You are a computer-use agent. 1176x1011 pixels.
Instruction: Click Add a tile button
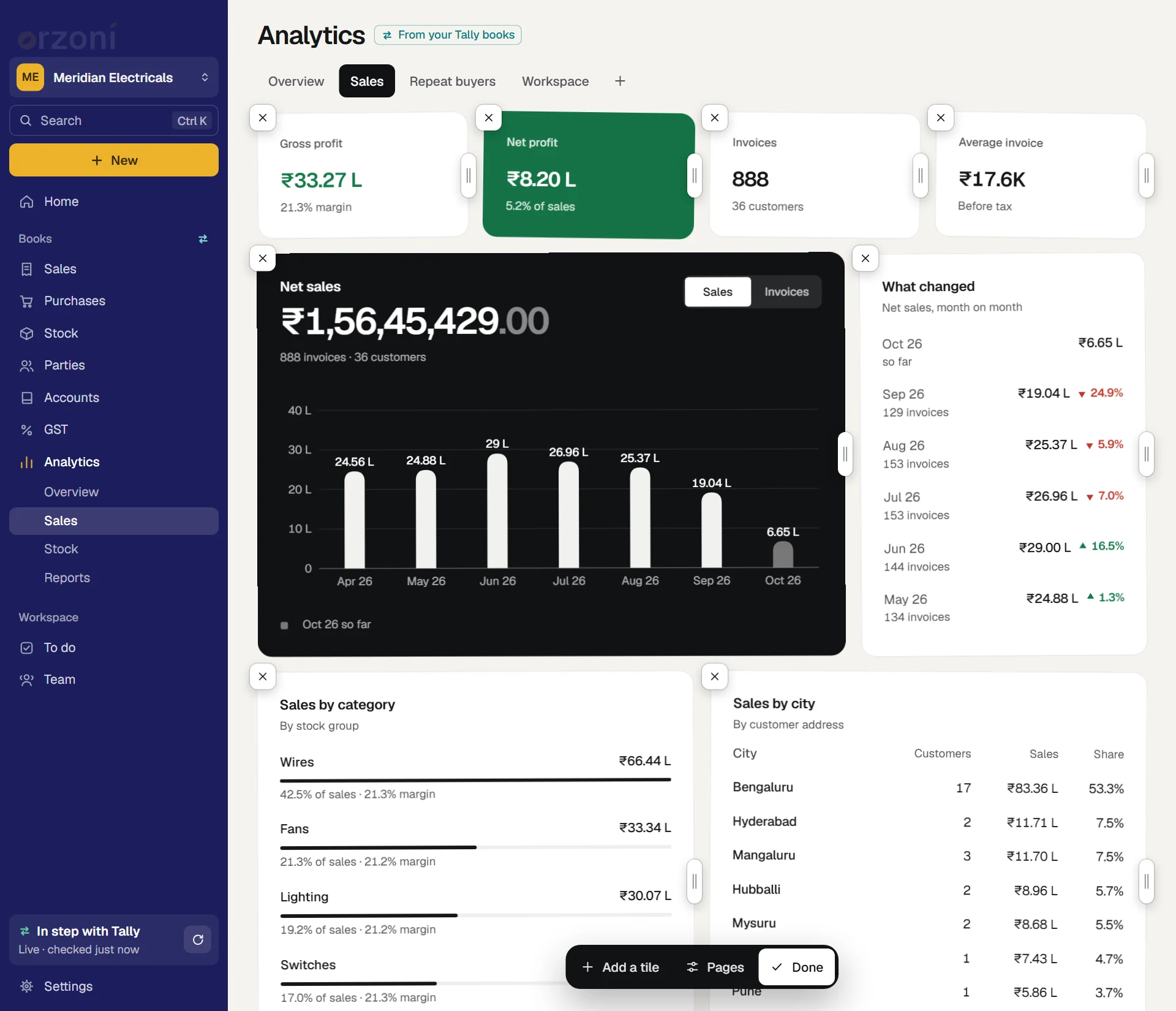click(620, 967)
